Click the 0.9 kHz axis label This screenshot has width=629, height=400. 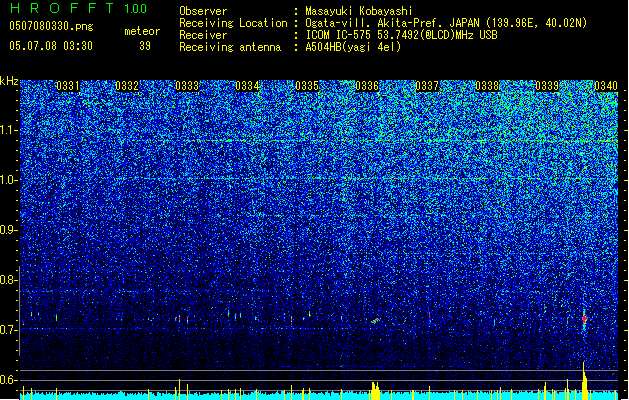[9, 230]
